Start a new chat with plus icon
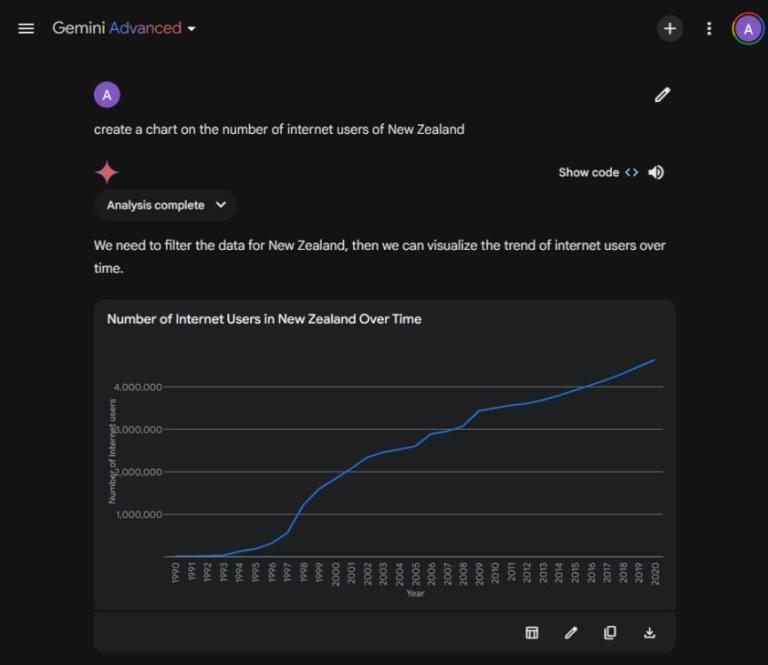The height and width of the screenshot is (665, 768). 670,28
